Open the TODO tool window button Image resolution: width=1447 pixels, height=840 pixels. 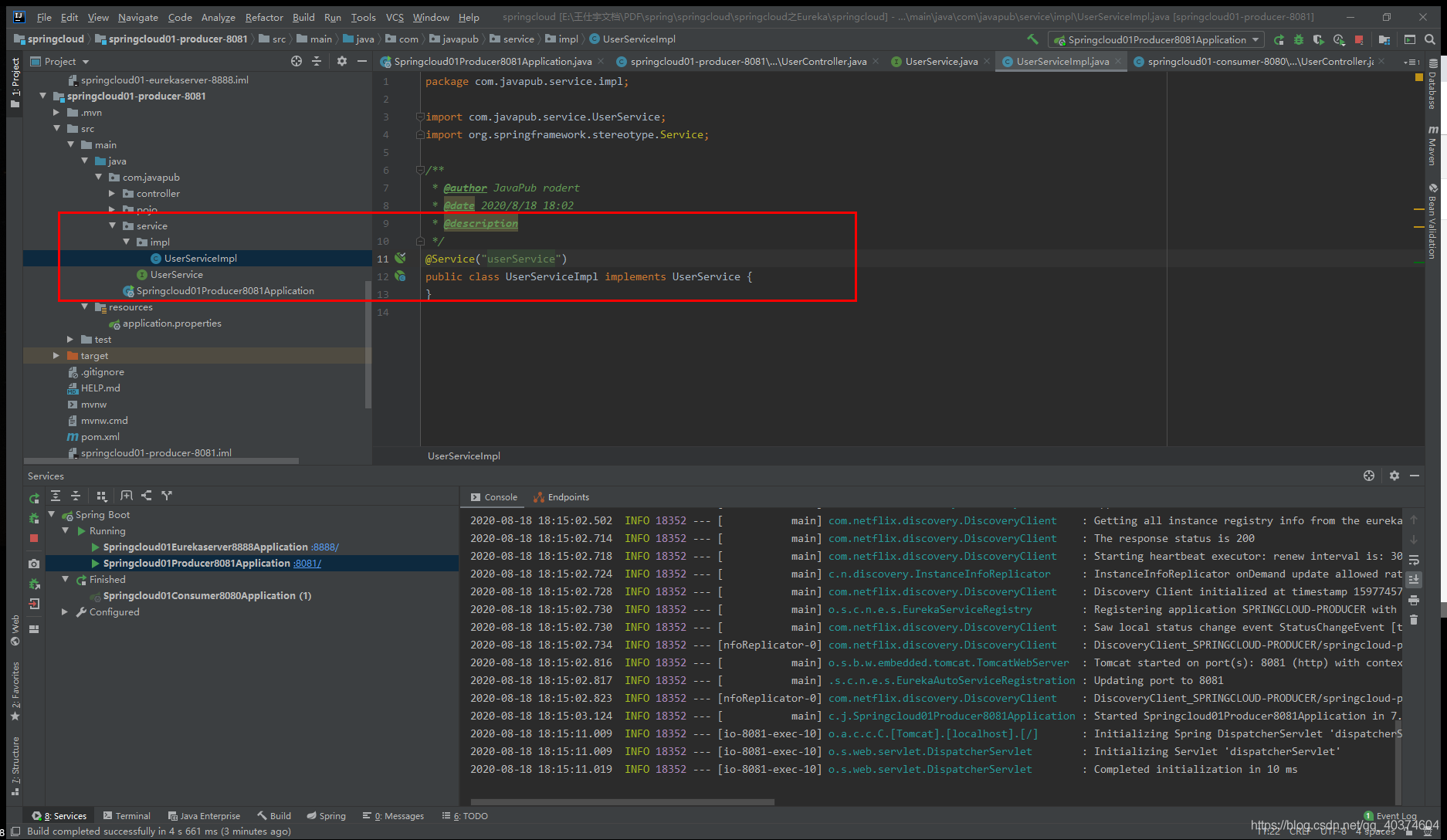pyautogui.click(x=465, y=816)
